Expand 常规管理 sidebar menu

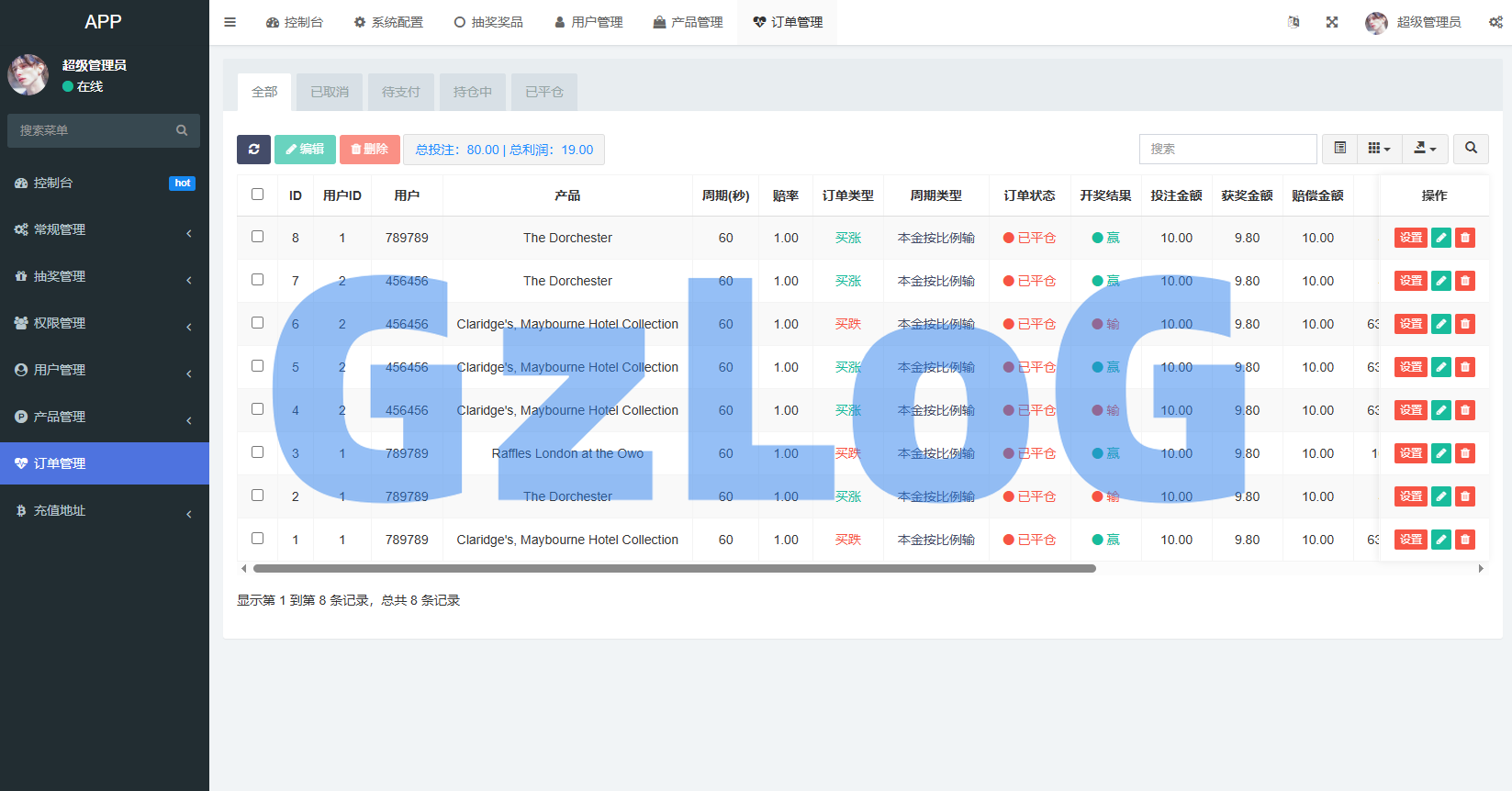[x=105, y=229]
